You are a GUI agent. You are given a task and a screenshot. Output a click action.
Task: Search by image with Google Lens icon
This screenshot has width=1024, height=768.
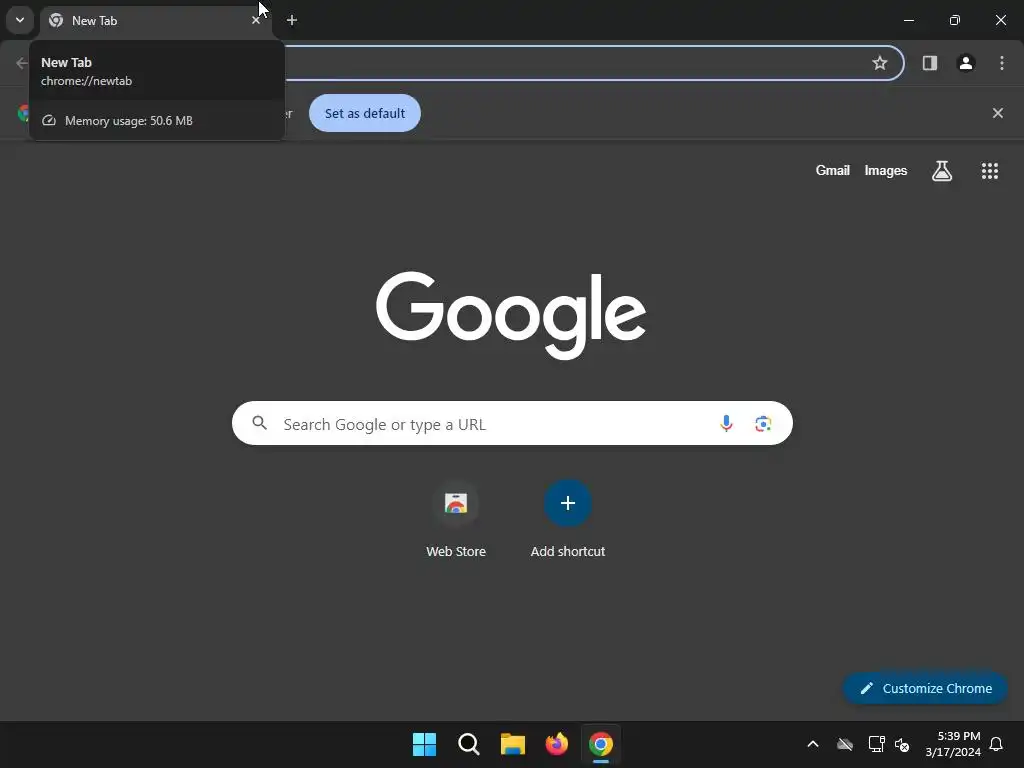click(763, 423)
